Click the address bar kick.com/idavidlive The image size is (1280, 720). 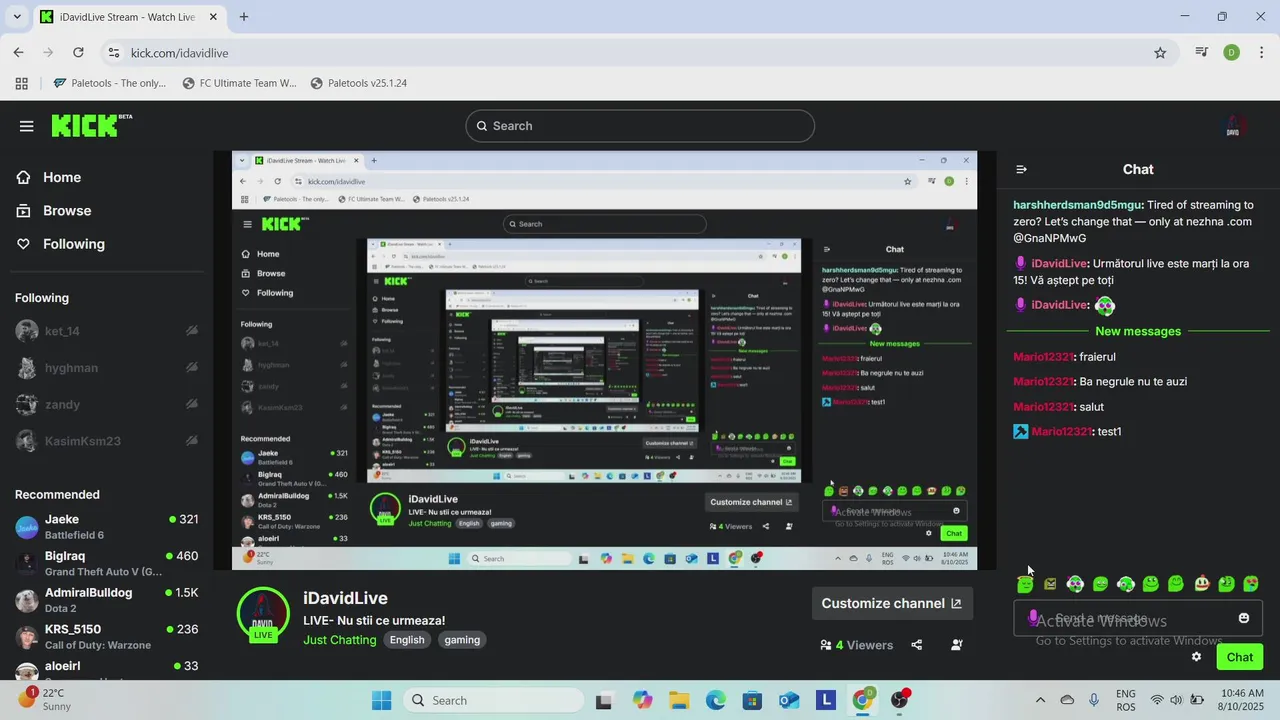pos(178,53)
